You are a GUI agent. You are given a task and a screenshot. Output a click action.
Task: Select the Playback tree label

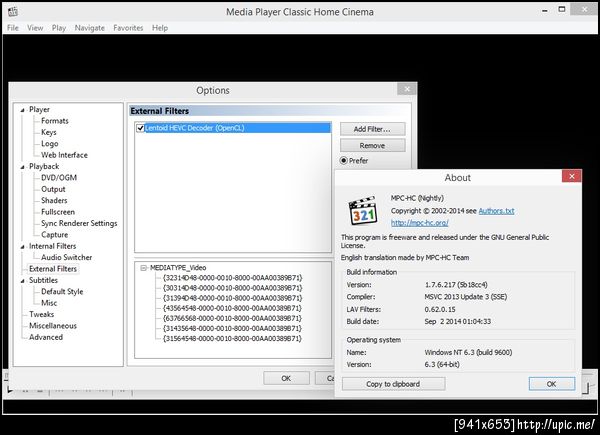tap(44, 167)
